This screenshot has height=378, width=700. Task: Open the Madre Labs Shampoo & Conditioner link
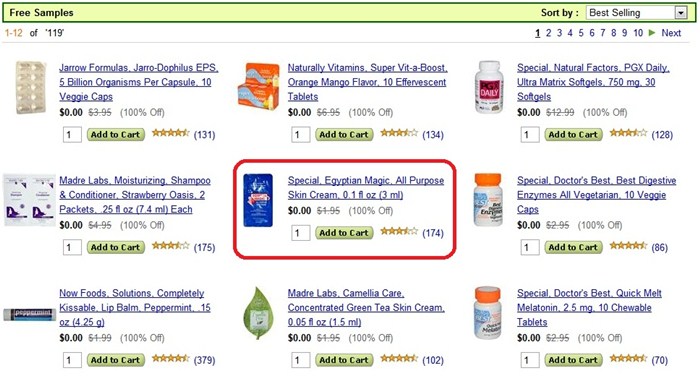(x=135, y=195)
